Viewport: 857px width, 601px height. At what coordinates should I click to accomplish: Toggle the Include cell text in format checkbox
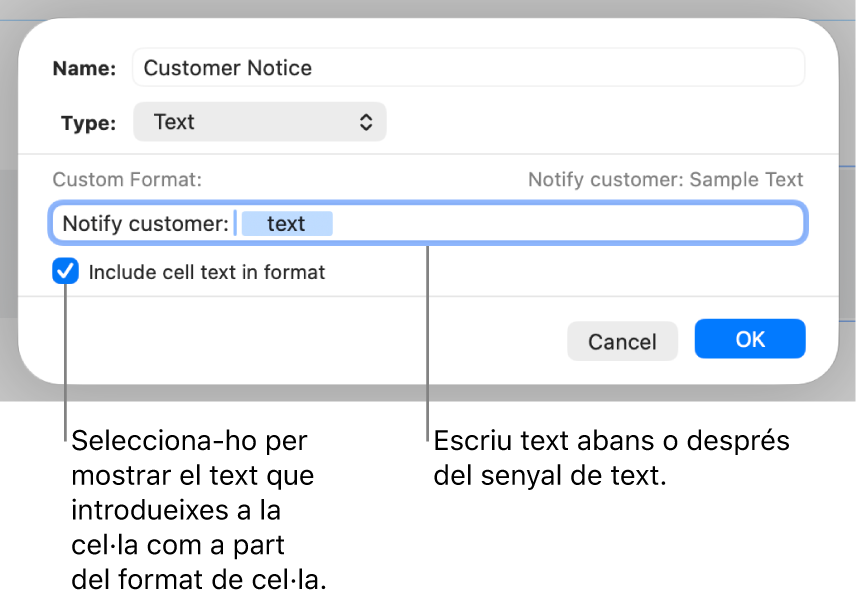click(x=65, y=271)
